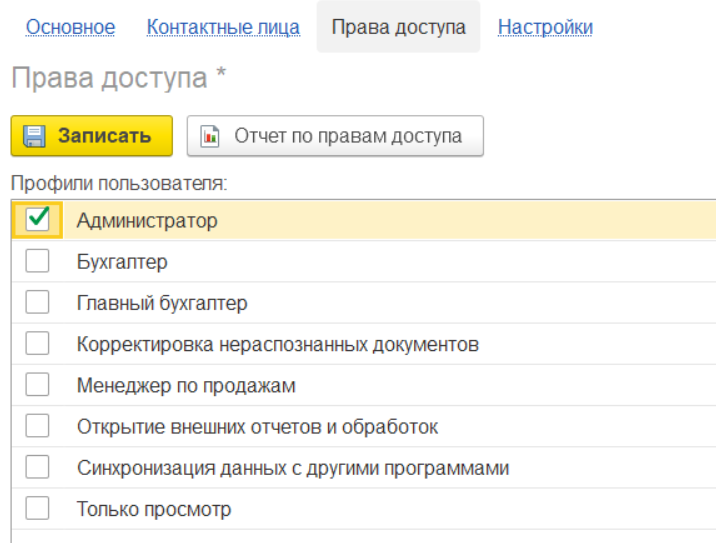Switch to the Основное tab
The width and height of the screenshot is (716, 556).
(70, 27)
